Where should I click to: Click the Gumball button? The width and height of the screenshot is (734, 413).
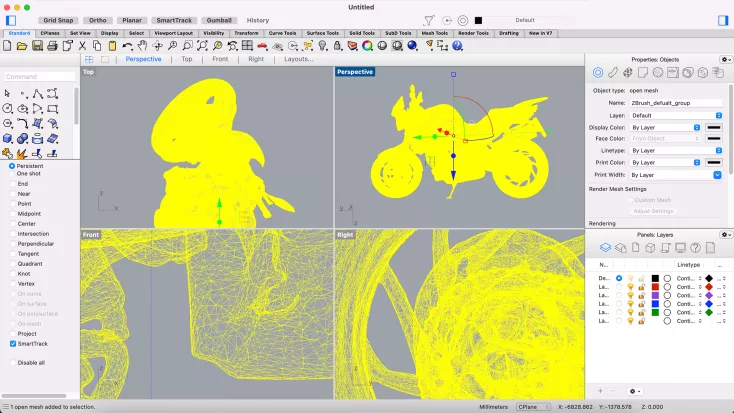point(220,20)
